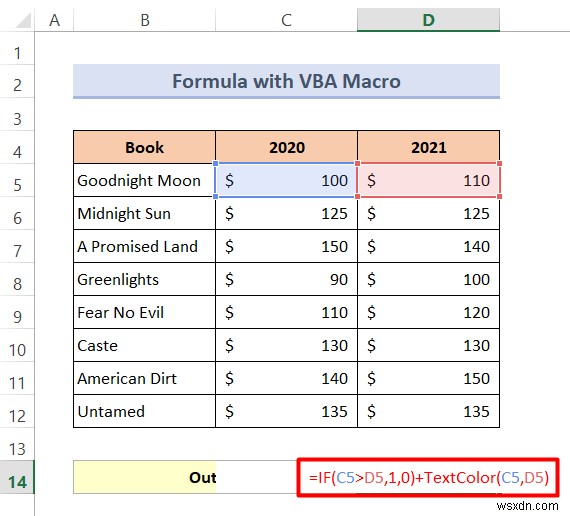Click the 2021 value 110 for Goodnight Moon

(428, 180)
